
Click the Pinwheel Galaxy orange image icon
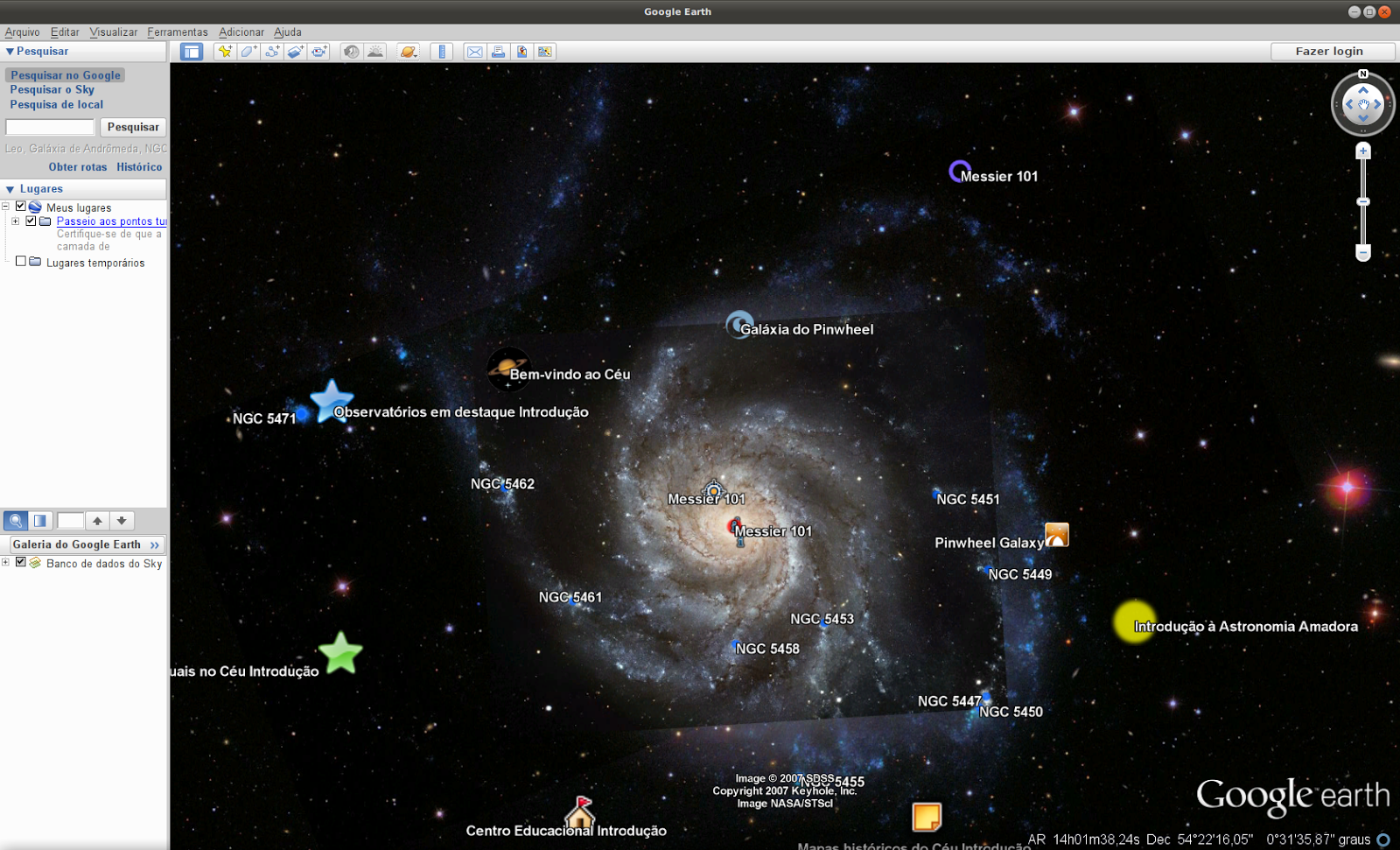(1057, 535)
